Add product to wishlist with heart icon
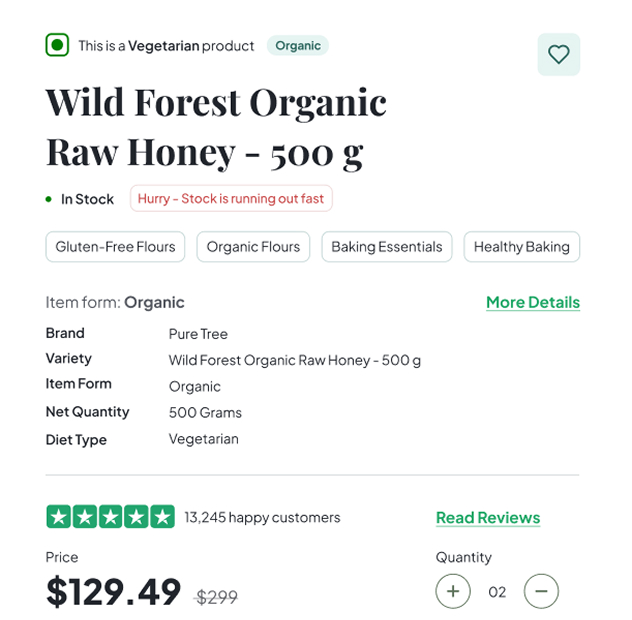 tap(558, 54)
